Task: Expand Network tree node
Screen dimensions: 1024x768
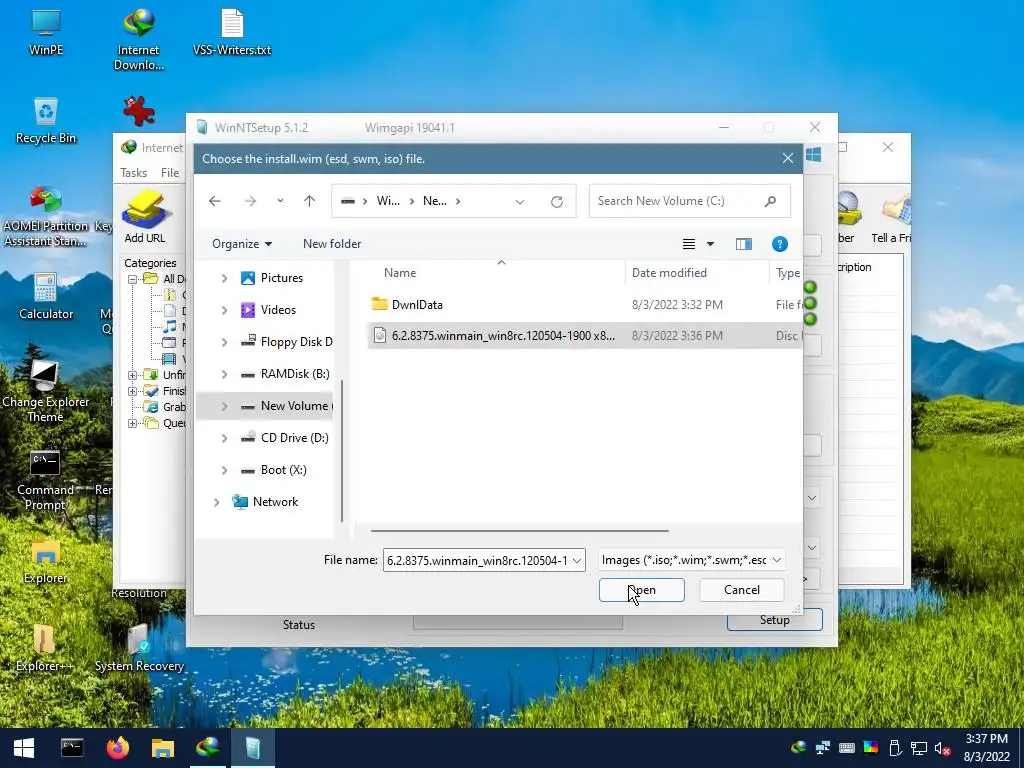Action: (x=216, y=502)
